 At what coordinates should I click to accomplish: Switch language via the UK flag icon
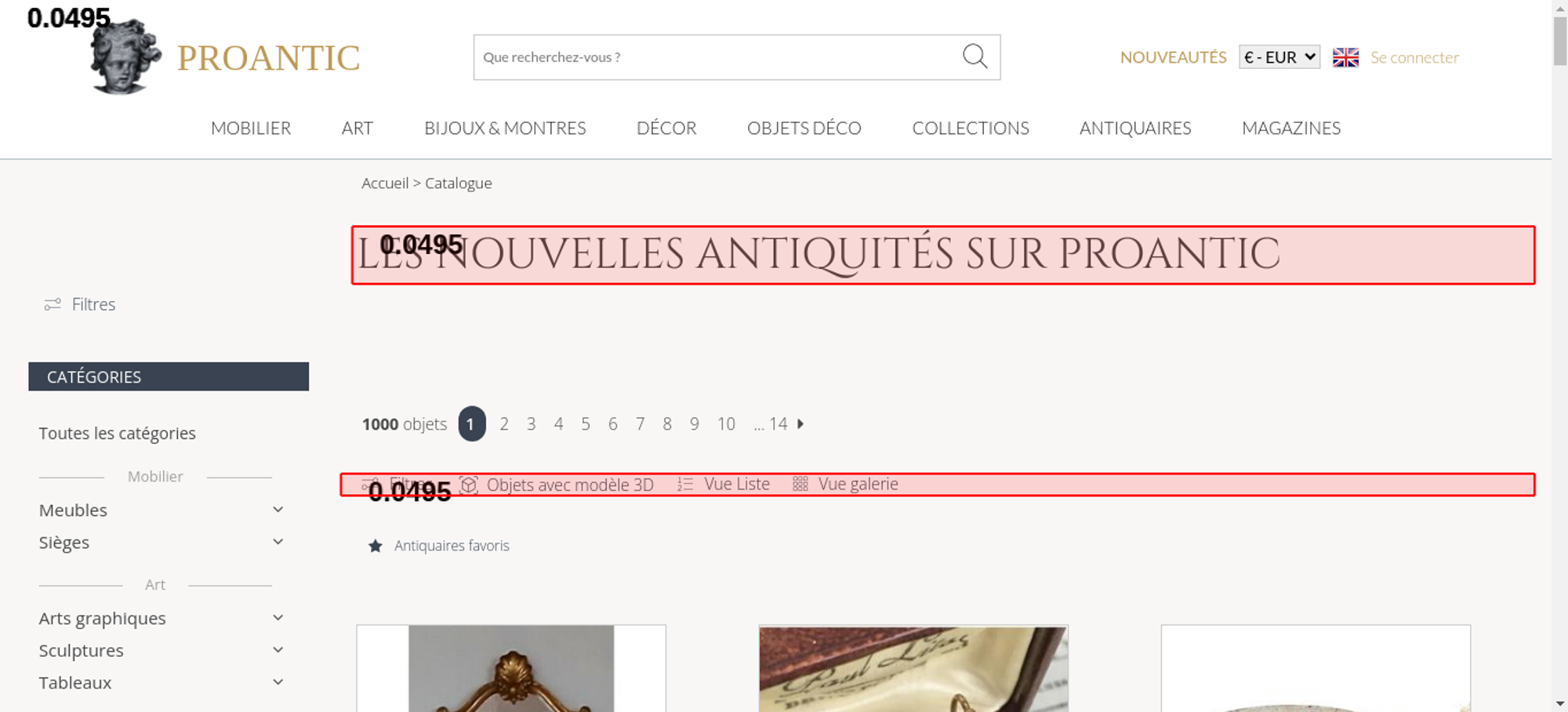coord(1345,57)
